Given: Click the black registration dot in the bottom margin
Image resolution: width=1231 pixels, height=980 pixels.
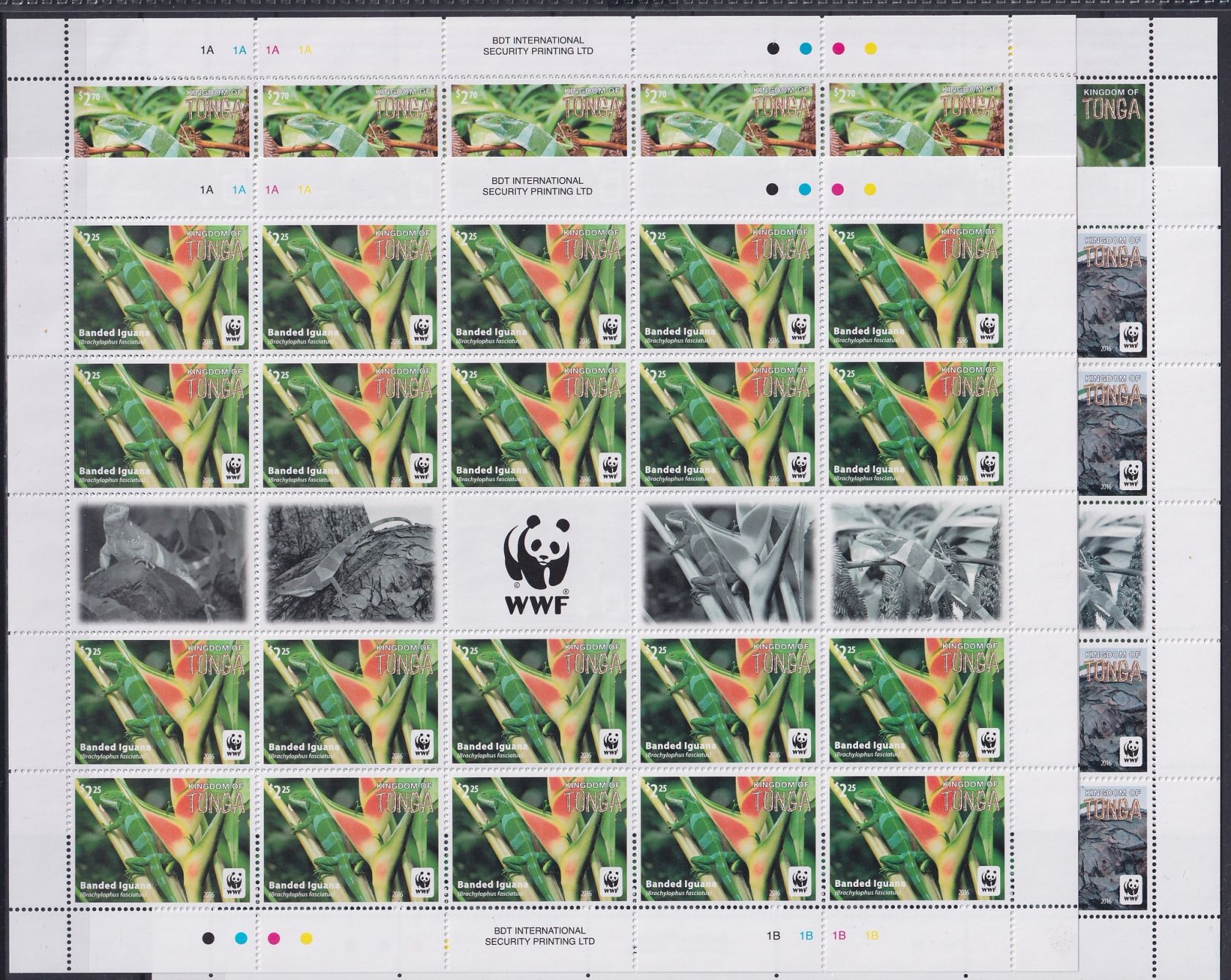Looking at the screenshot, I should 209,937.
